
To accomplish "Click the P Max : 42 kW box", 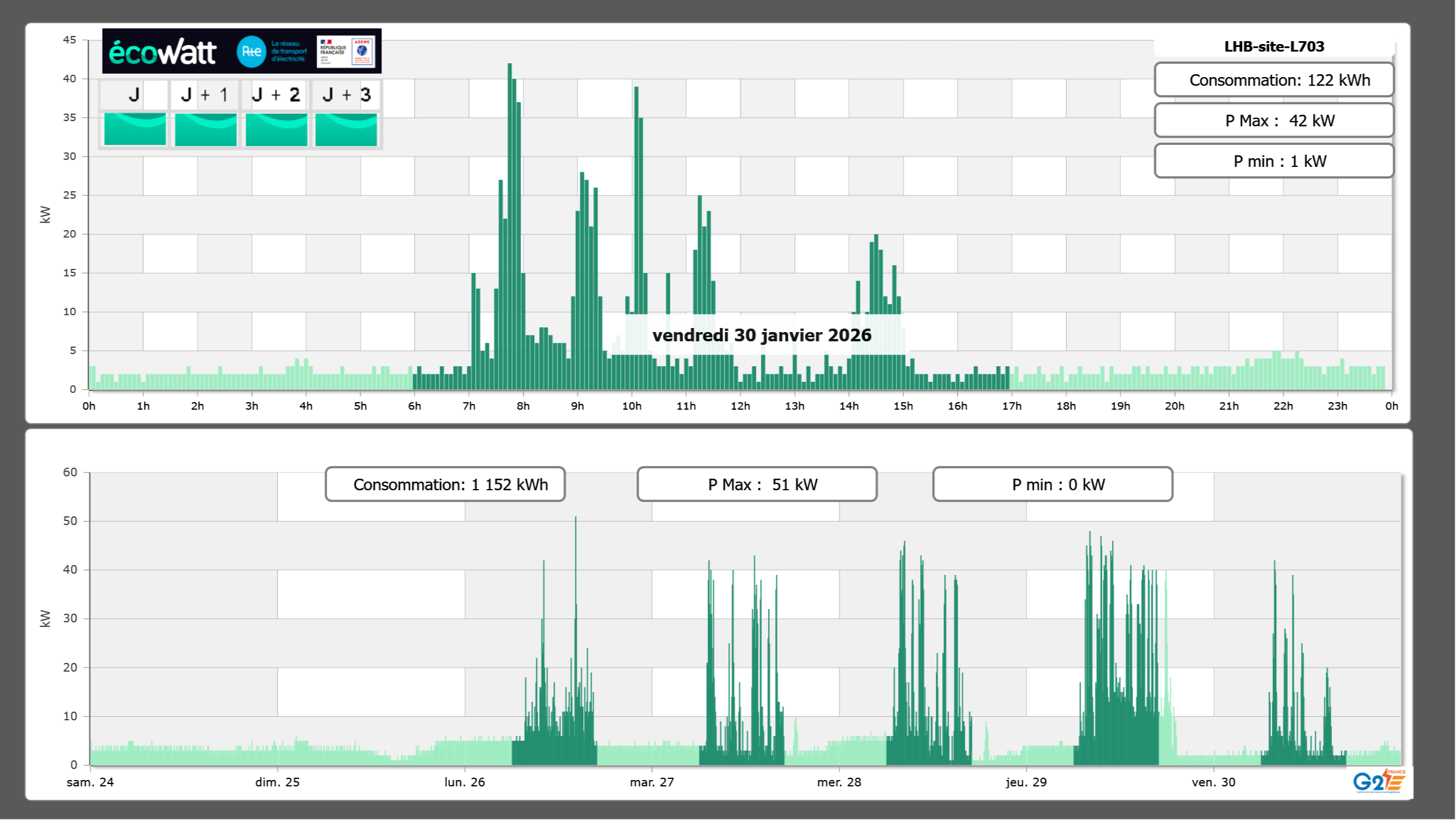I will (1274, 121).
